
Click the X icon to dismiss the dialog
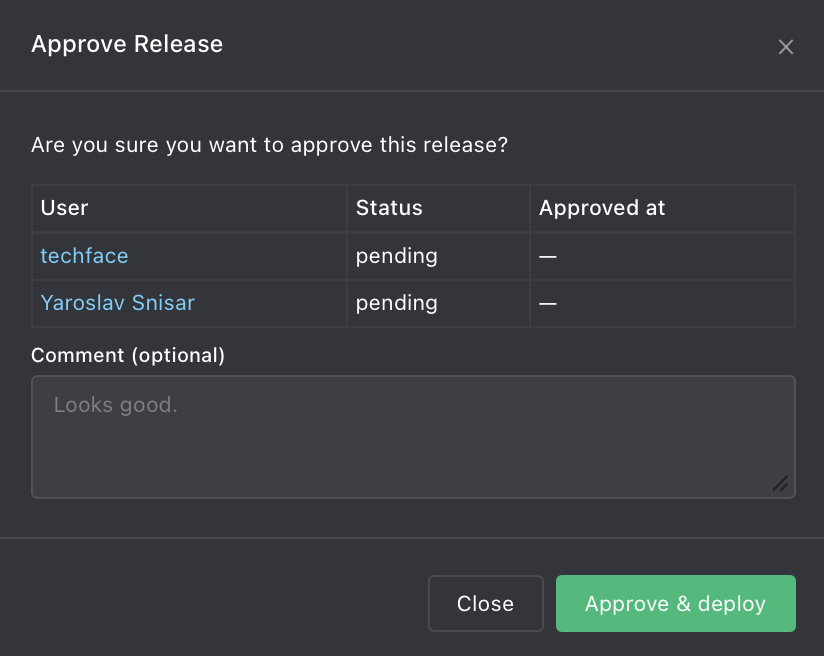click(786, 46)
